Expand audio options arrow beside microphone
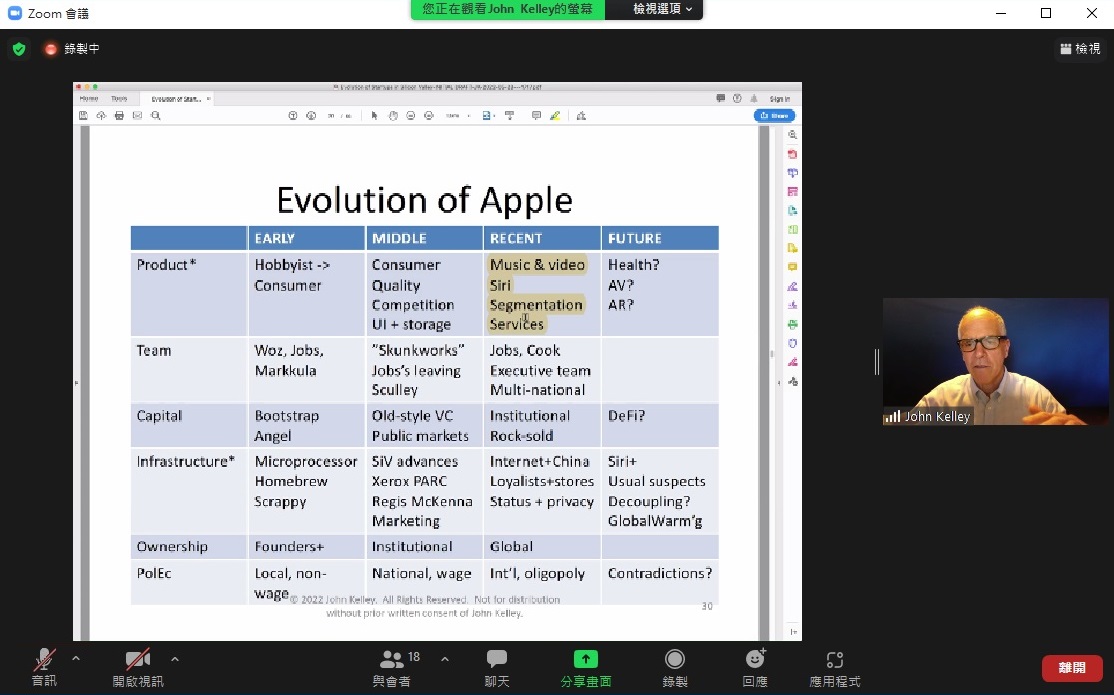Screen dimensions: 1114x695 pos(76,659)
